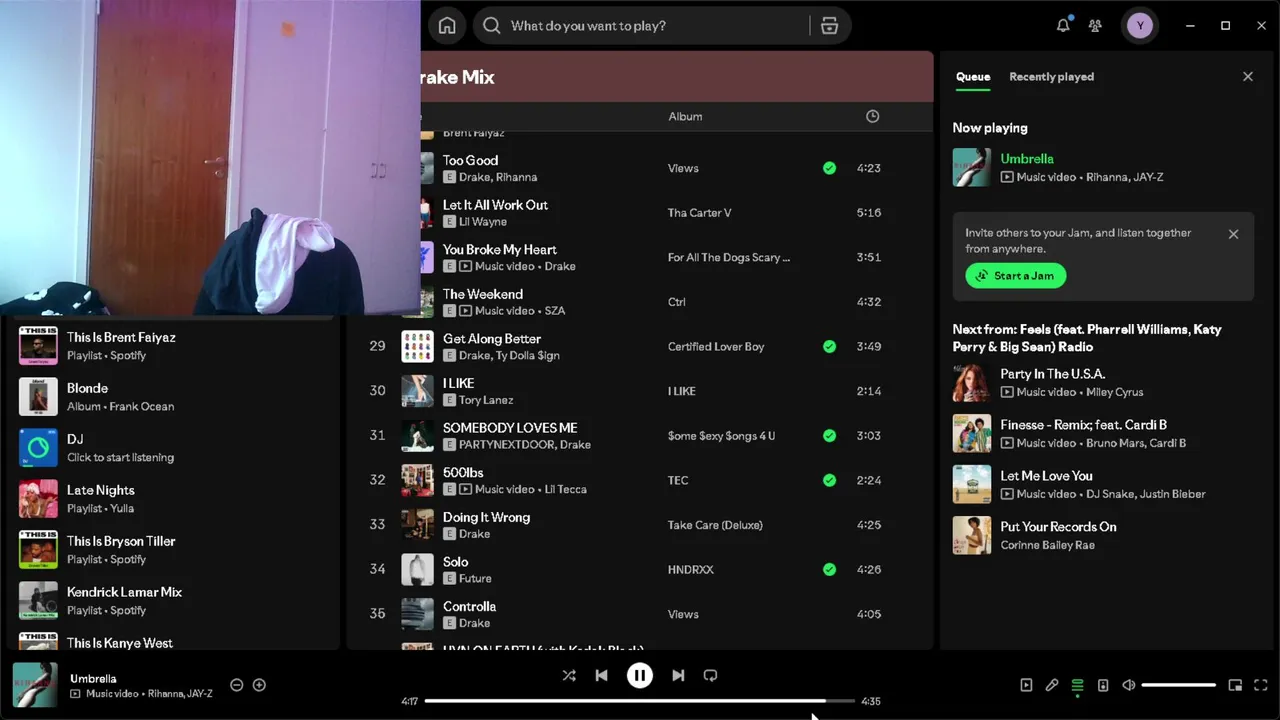The height and width of the screenshot is (720, 1280).
Task: Open Umbrella album art in player bar
Action: click(x=34, y=685)
